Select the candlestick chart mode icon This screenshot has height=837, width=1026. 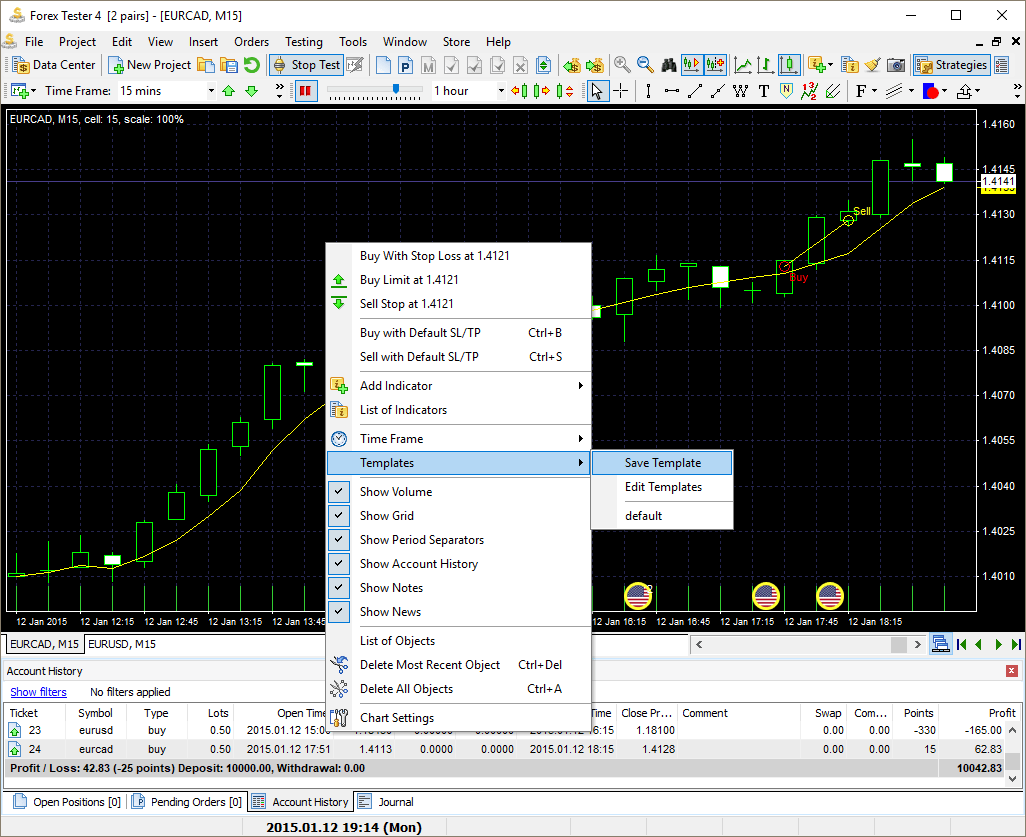789,65
